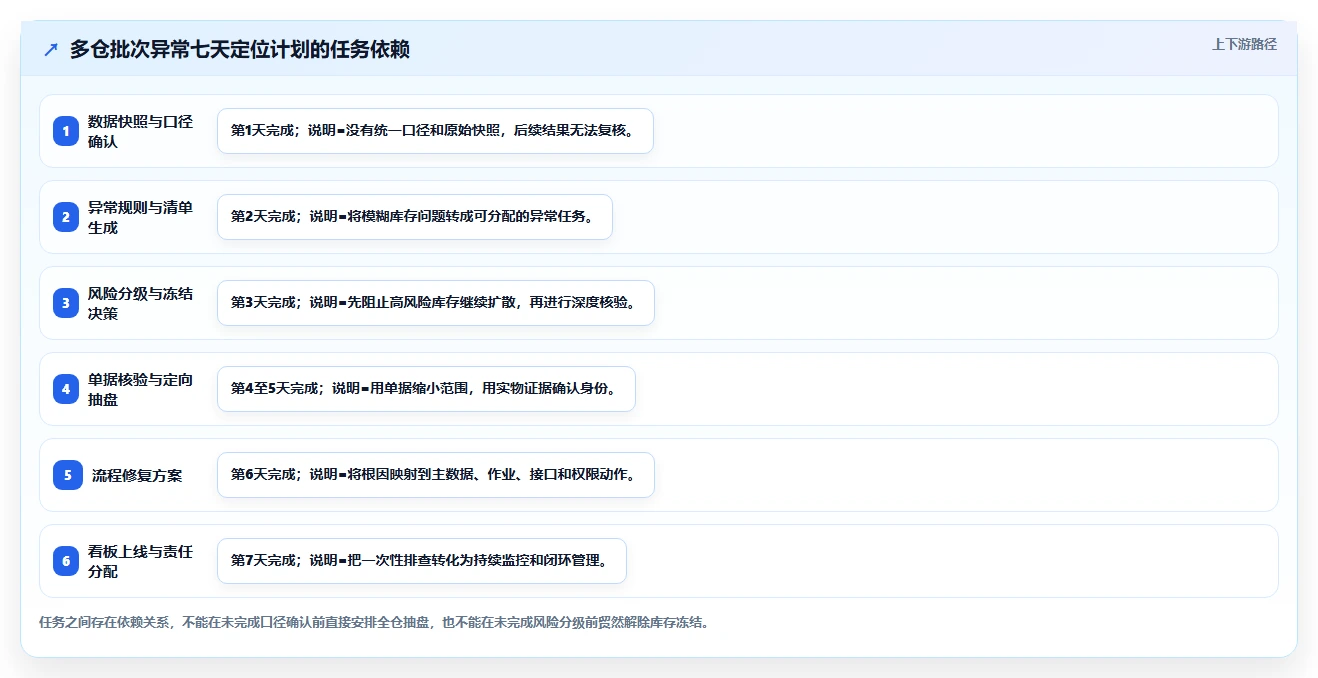Select step number badge 2
The image size is (1318, 678).
(66, 217)
